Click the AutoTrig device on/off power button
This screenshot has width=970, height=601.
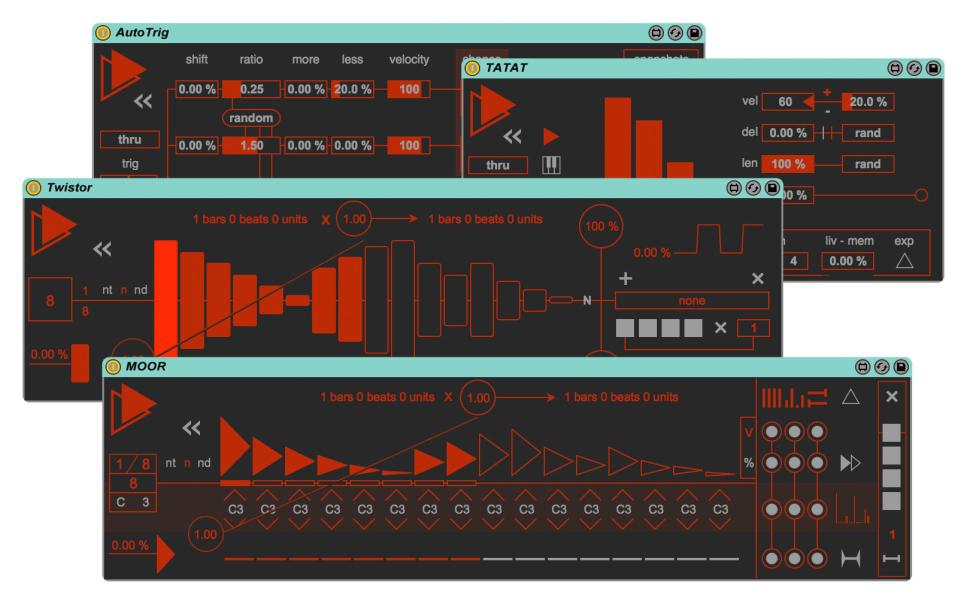pyautogui.click(x=102, y=33)
